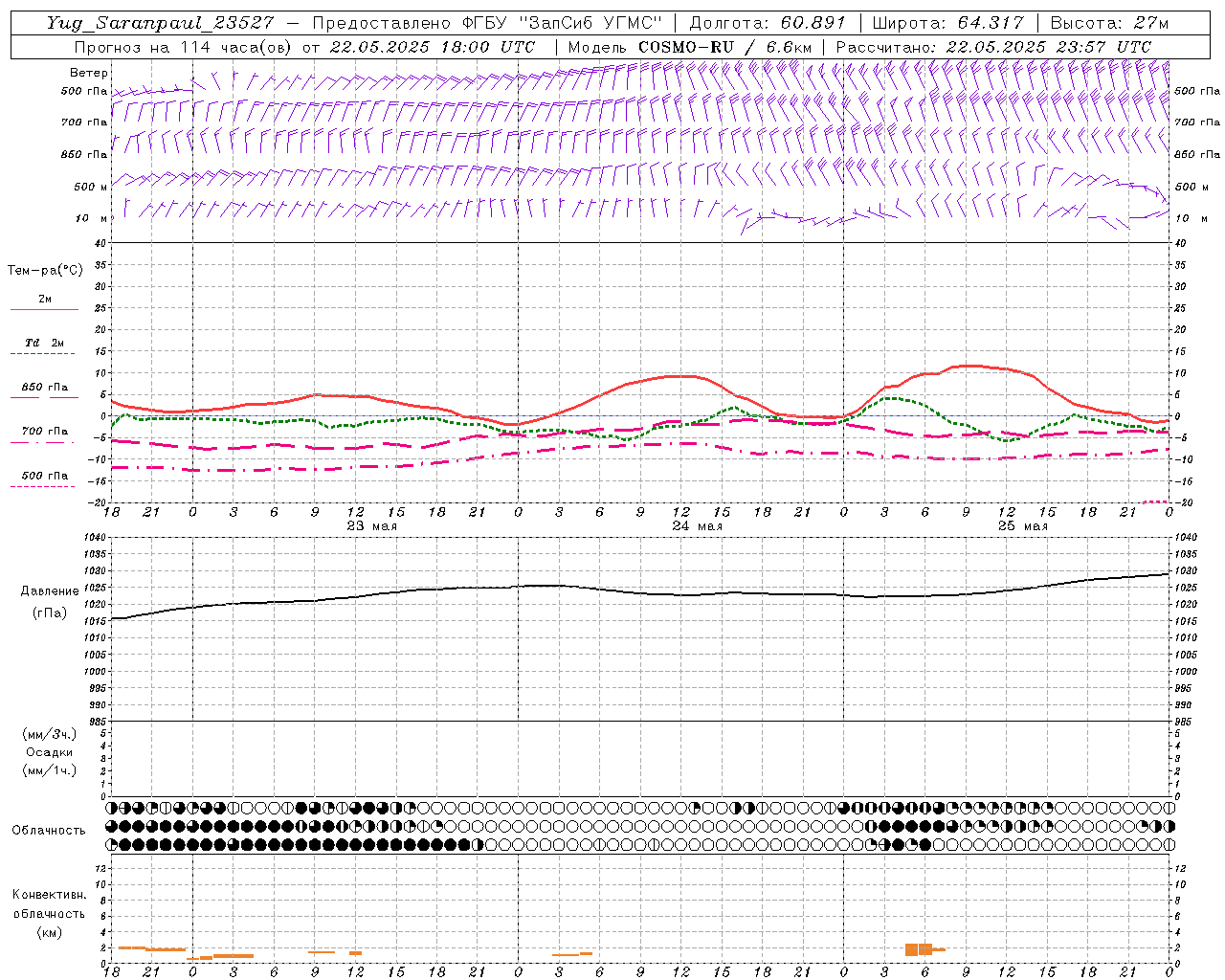This screenshot has width=1225, height=980.
Task: Click the left '500 м' wind level label
Action: 91,187
